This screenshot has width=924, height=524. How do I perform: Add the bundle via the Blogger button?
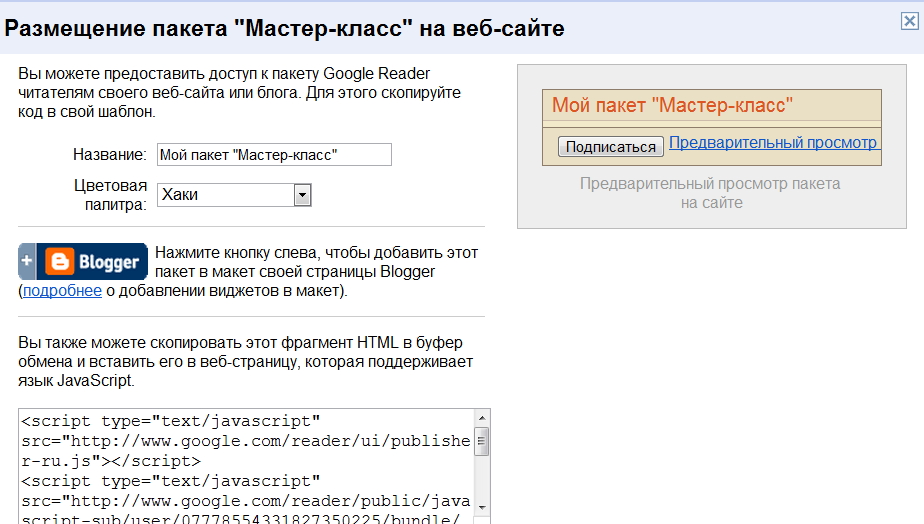83,261
